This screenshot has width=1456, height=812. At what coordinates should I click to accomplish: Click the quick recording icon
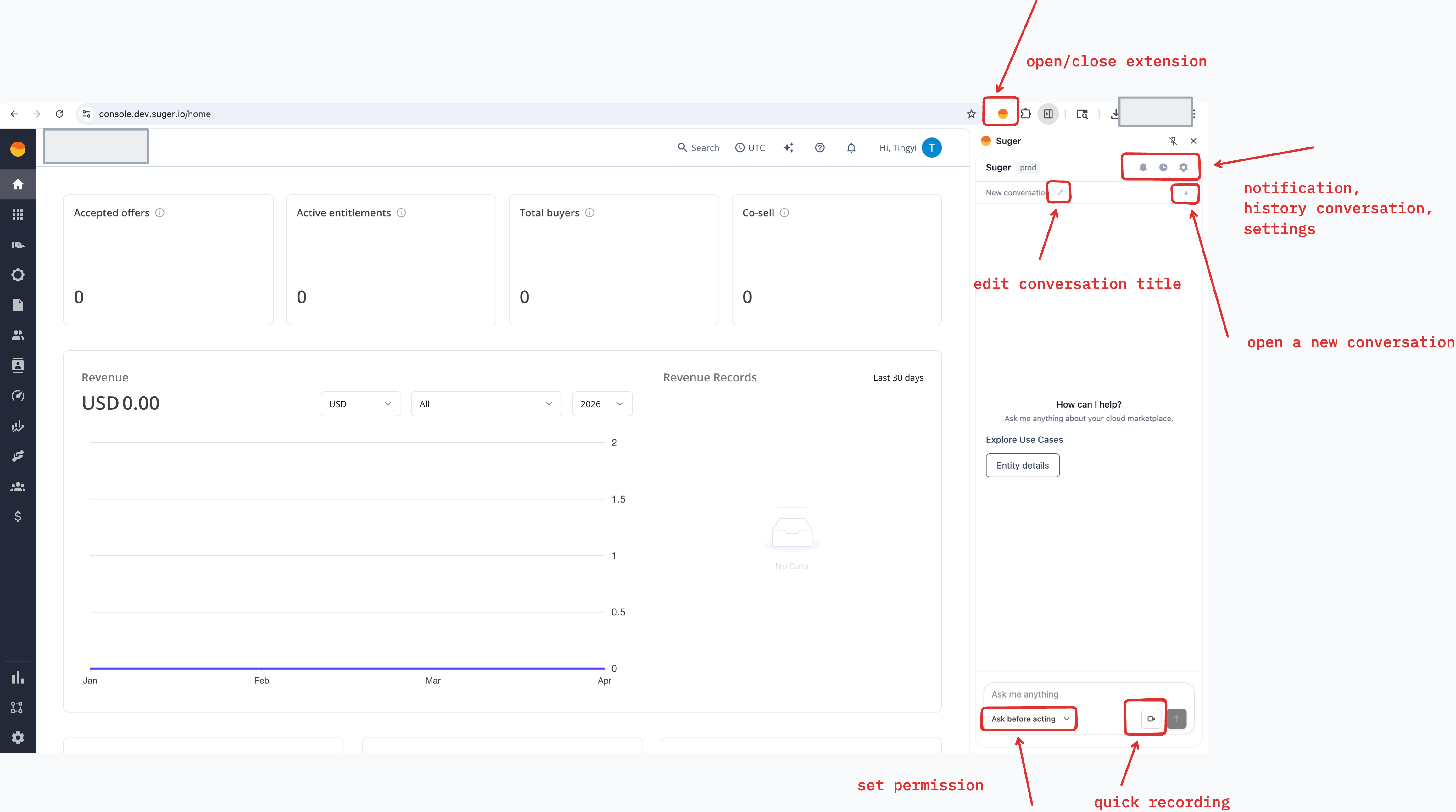1151,719
